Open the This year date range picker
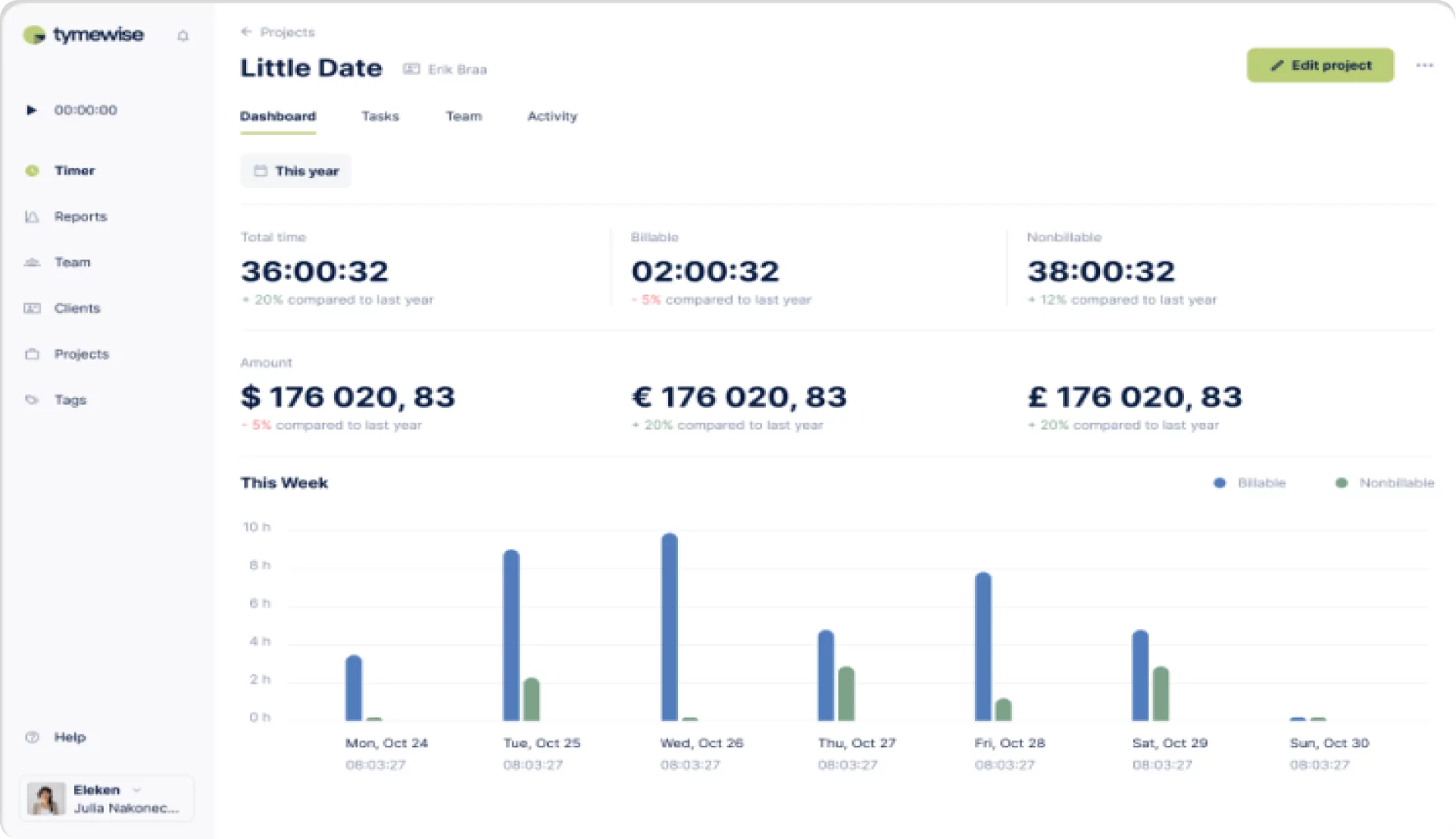The width and height of the screenshot is (1456, 839). [x=295, y=171]
